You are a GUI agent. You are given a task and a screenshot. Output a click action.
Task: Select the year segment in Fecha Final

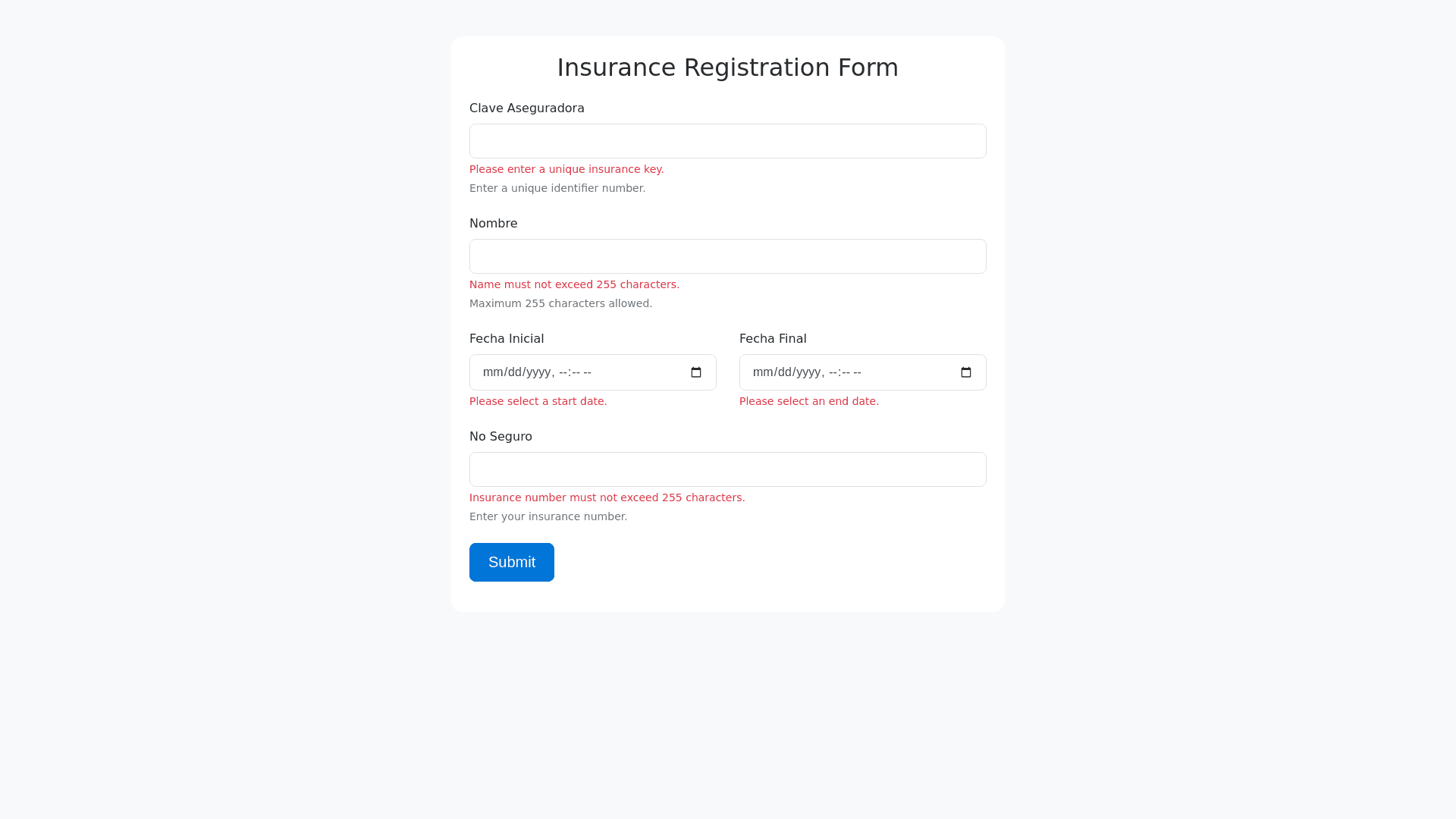coord(808,372)
